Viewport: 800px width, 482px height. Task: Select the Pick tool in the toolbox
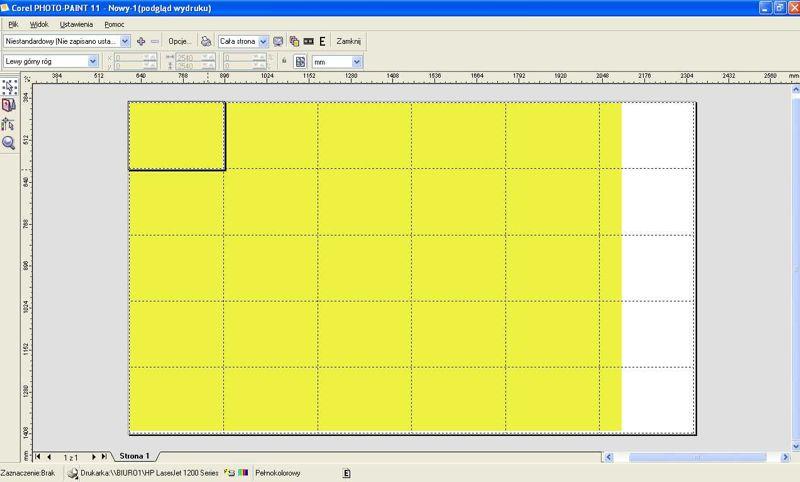coord(9,88)
